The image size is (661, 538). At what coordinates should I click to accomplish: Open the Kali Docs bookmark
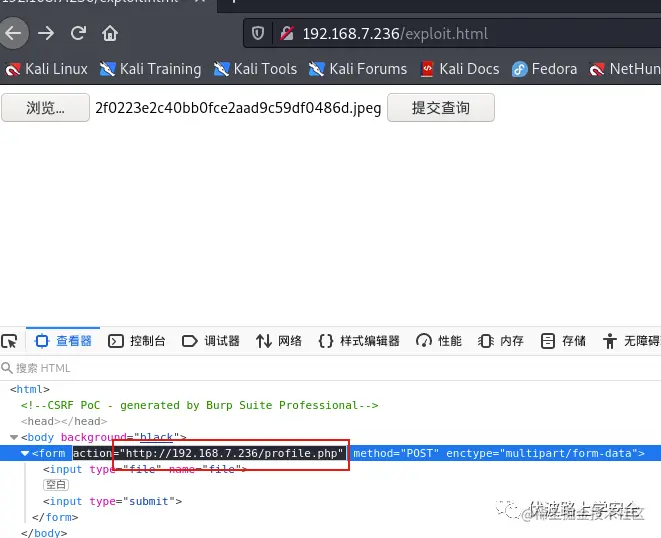click(460, 69)
